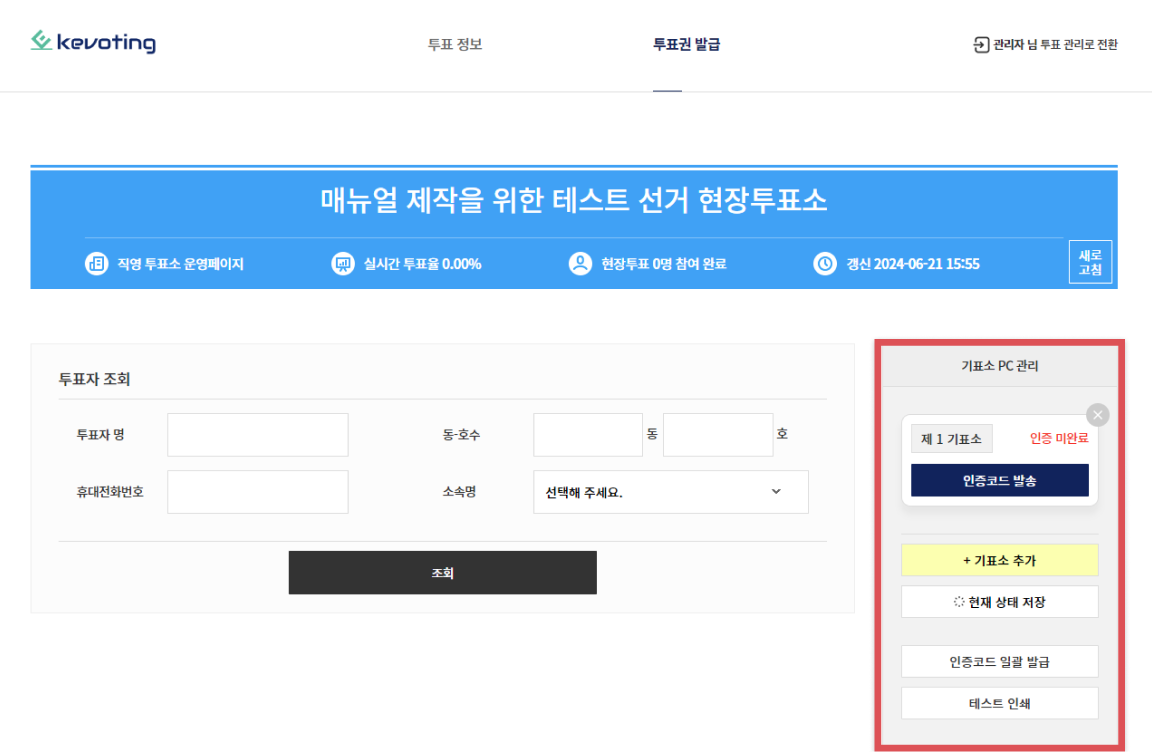Click the 휴대전화번호 input field
1152x752 pixels.
(x=258, y=492)
